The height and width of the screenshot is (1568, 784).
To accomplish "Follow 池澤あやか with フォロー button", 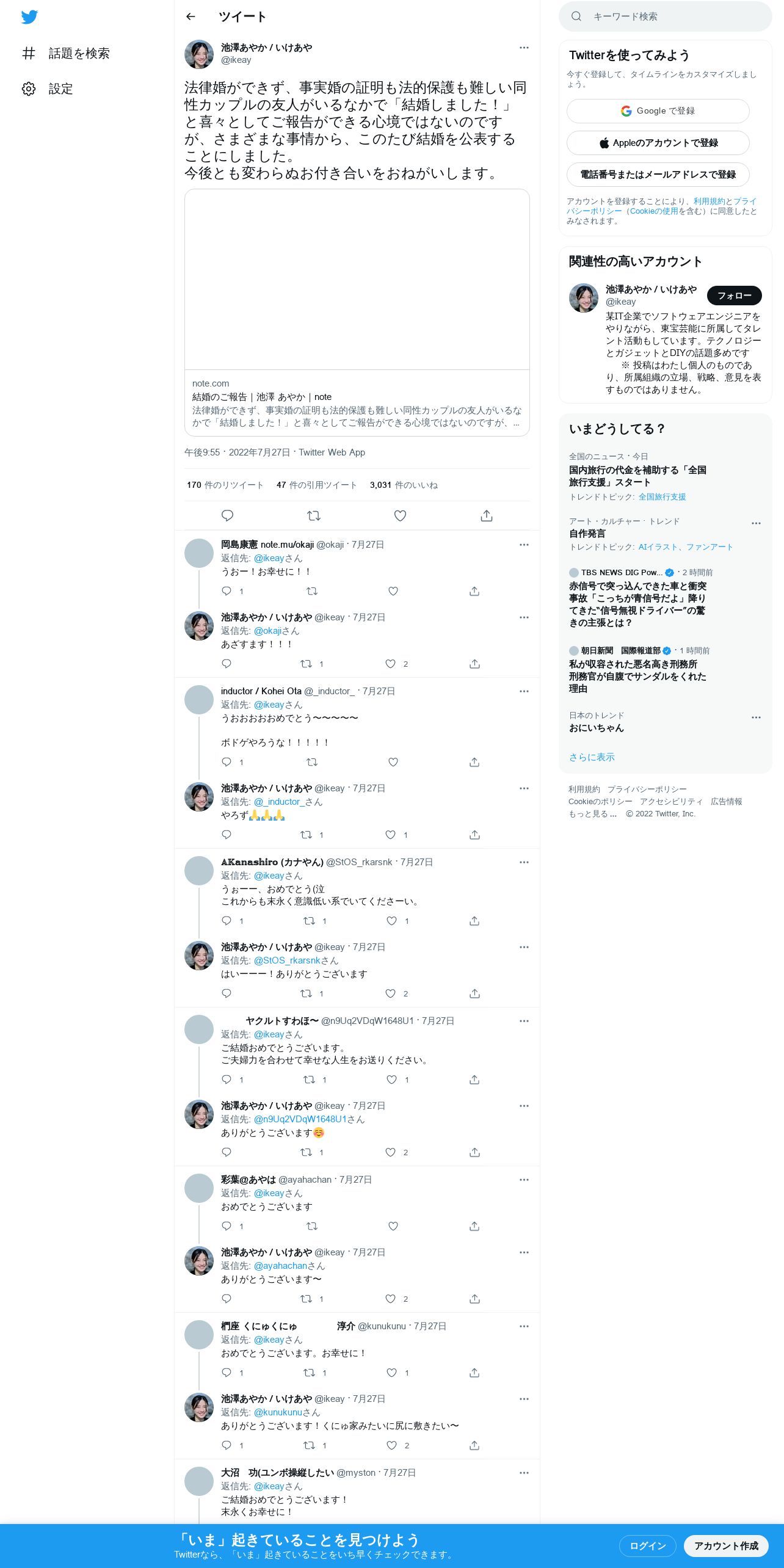I will point(734,296).
